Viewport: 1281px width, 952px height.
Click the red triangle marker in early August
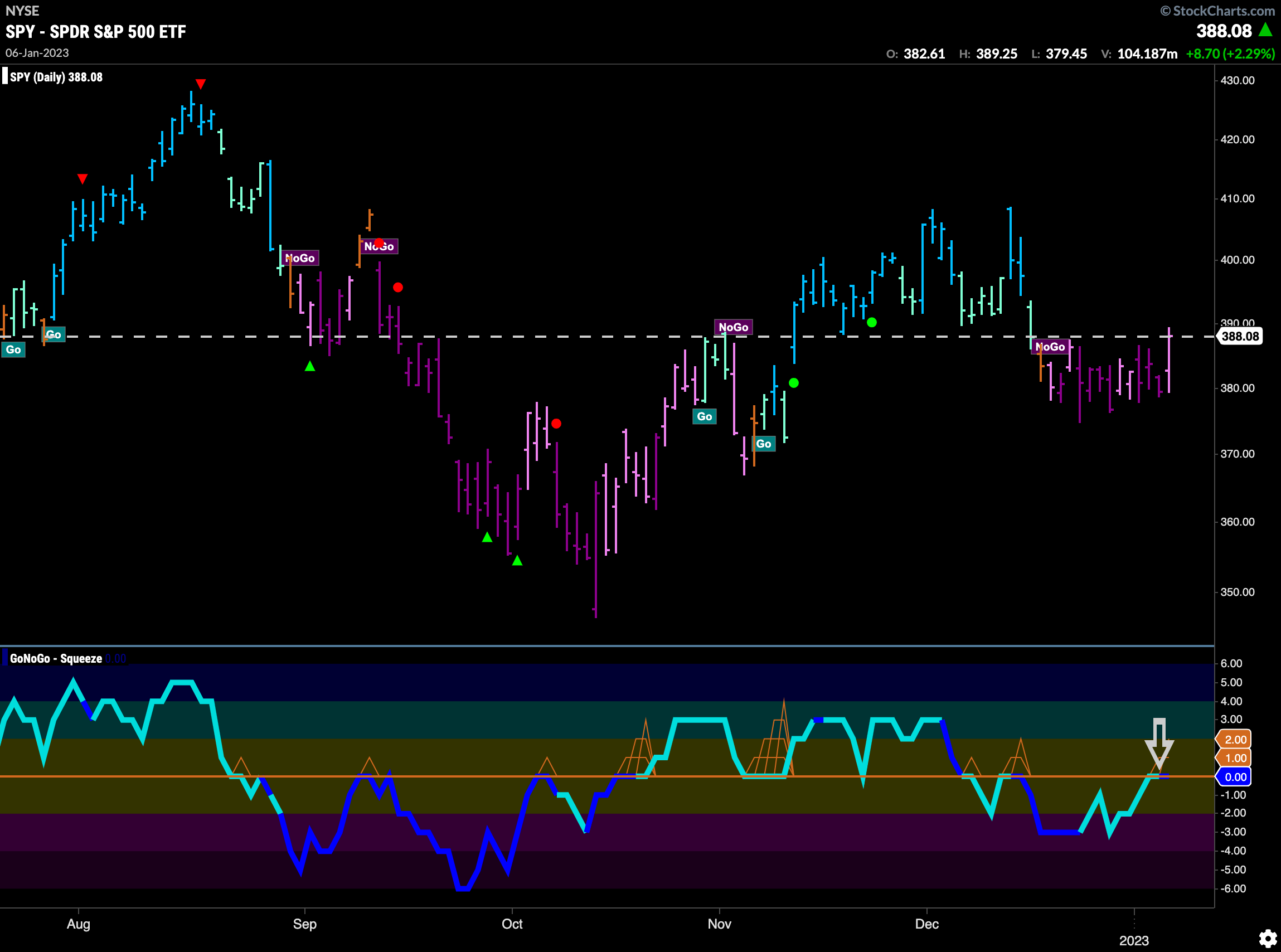click(83, 179)
